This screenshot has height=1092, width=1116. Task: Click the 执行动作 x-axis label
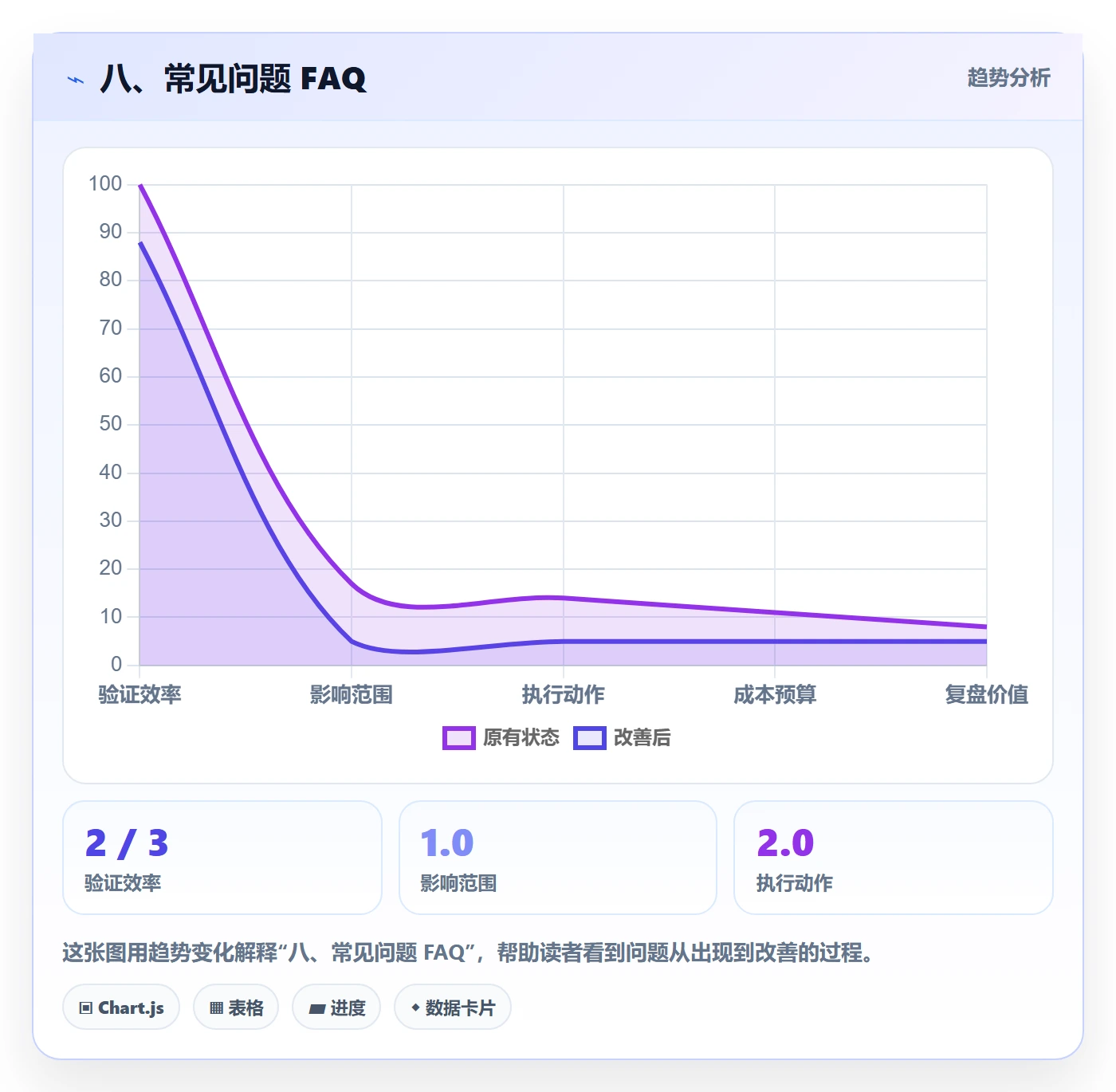pyautogui.click(x=564, y=695)
